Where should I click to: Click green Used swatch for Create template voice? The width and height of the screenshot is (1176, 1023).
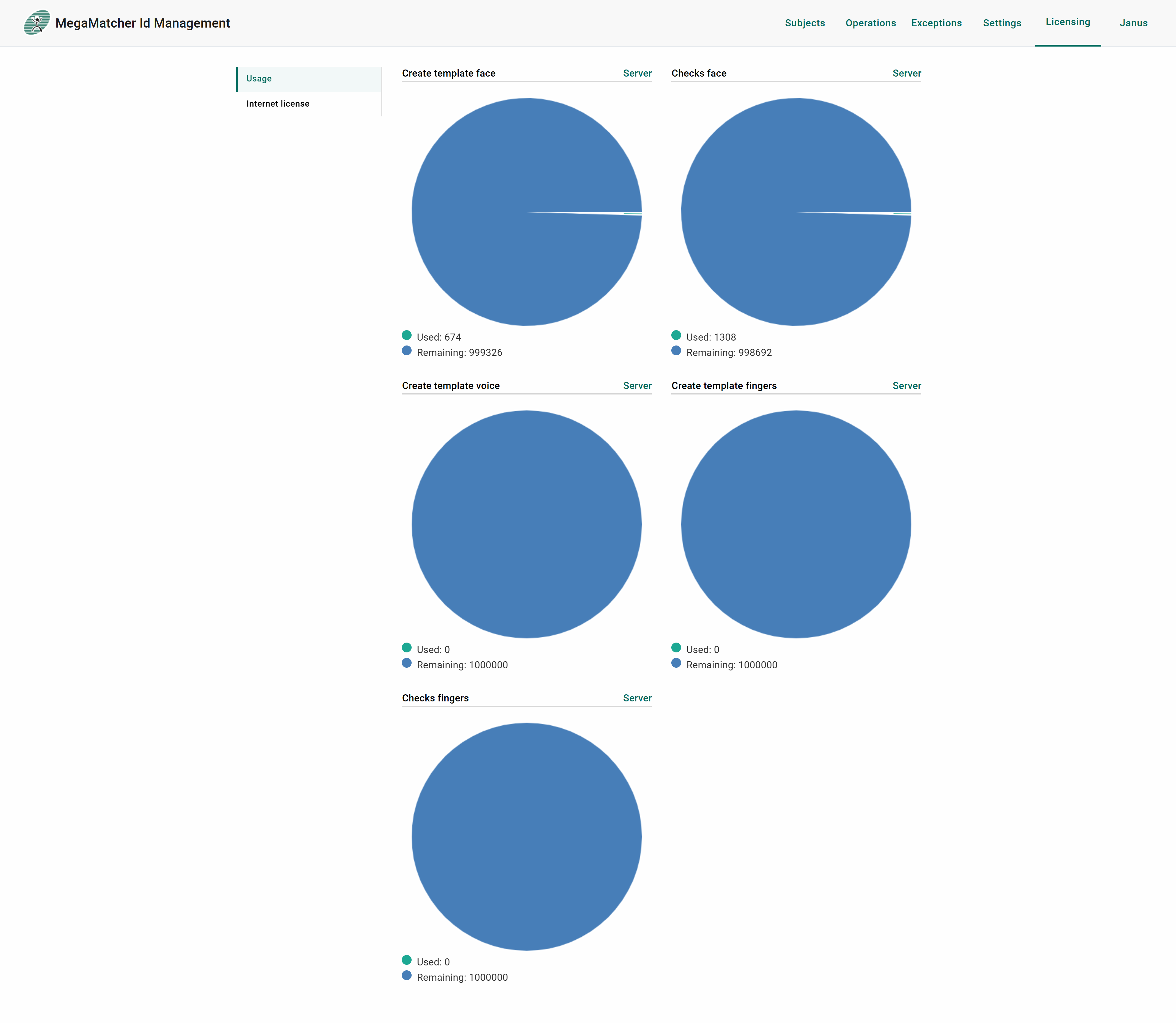click(406, 647)
